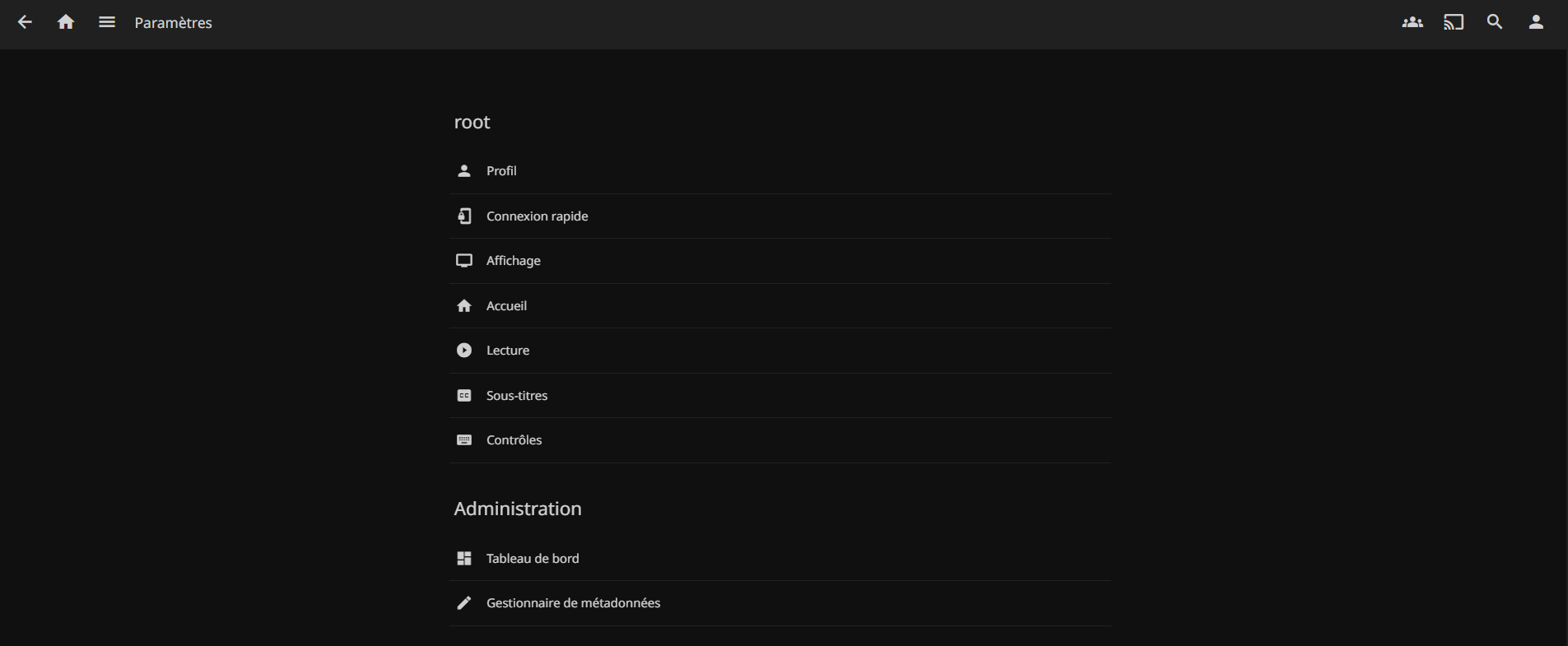Screen dimensions: 1568x646
Task: Open the Profil settings
Action: [501, 171]
